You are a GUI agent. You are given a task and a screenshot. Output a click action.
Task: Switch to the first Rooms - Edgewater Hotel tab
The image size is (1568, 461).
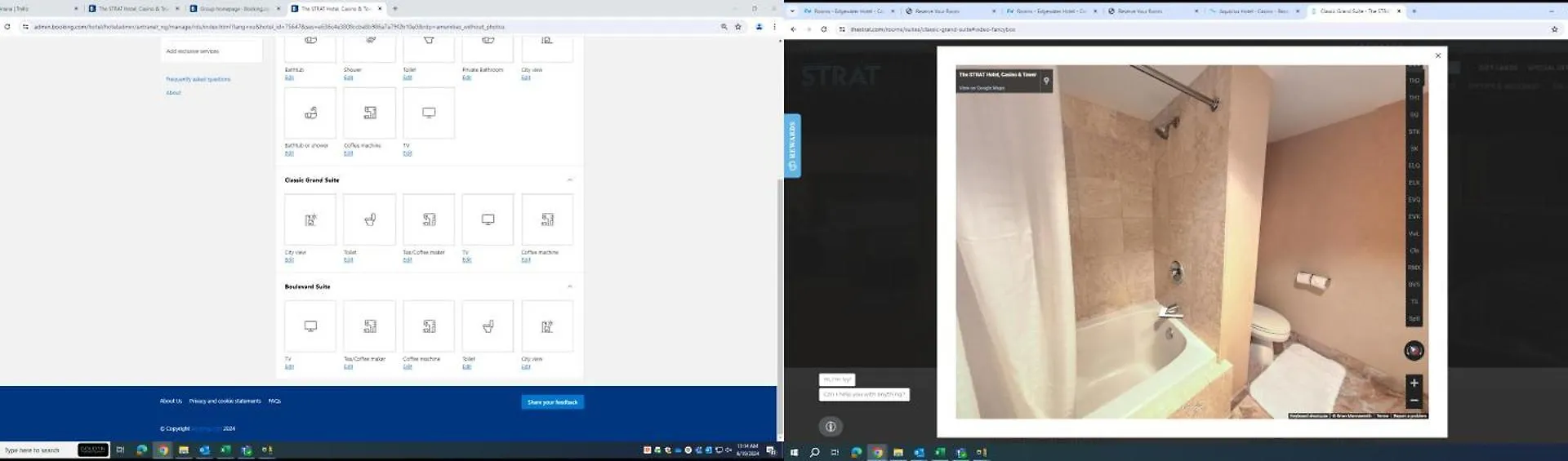849,11
